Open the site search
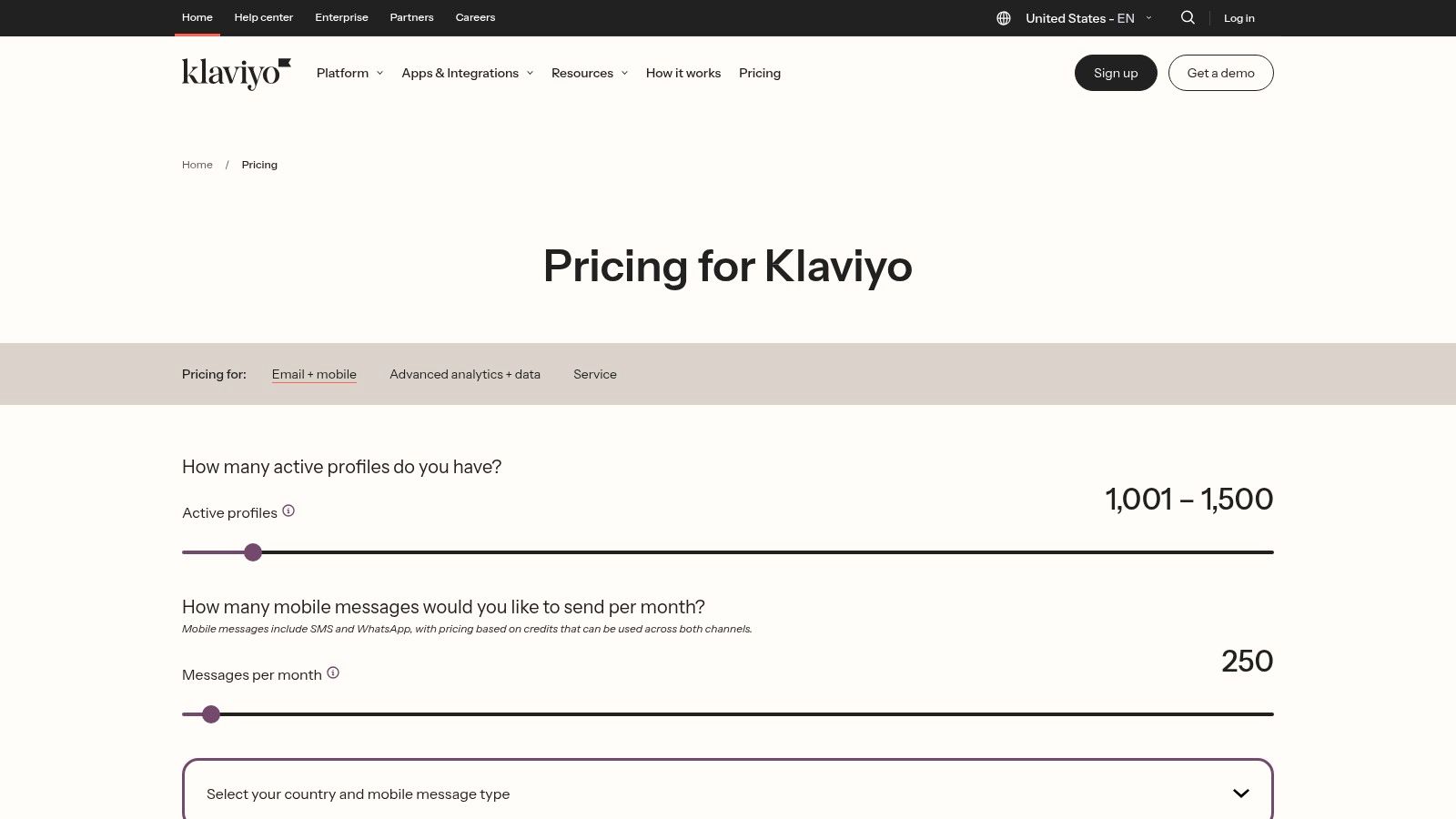The width and height of the screenshot is (1456, 819). [x=1188, y=17]
